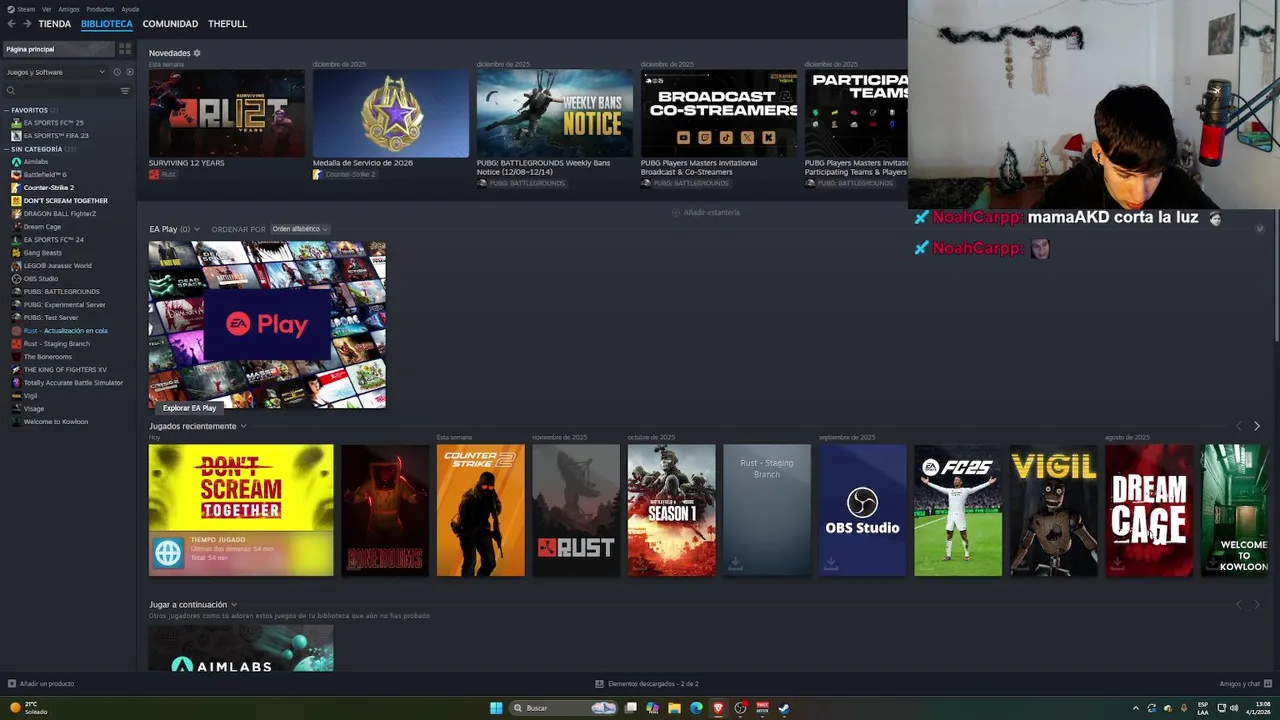Viewport: 1280px width, 720px height.
Task: Open the THEFULL profile tab
Action: 227,24
